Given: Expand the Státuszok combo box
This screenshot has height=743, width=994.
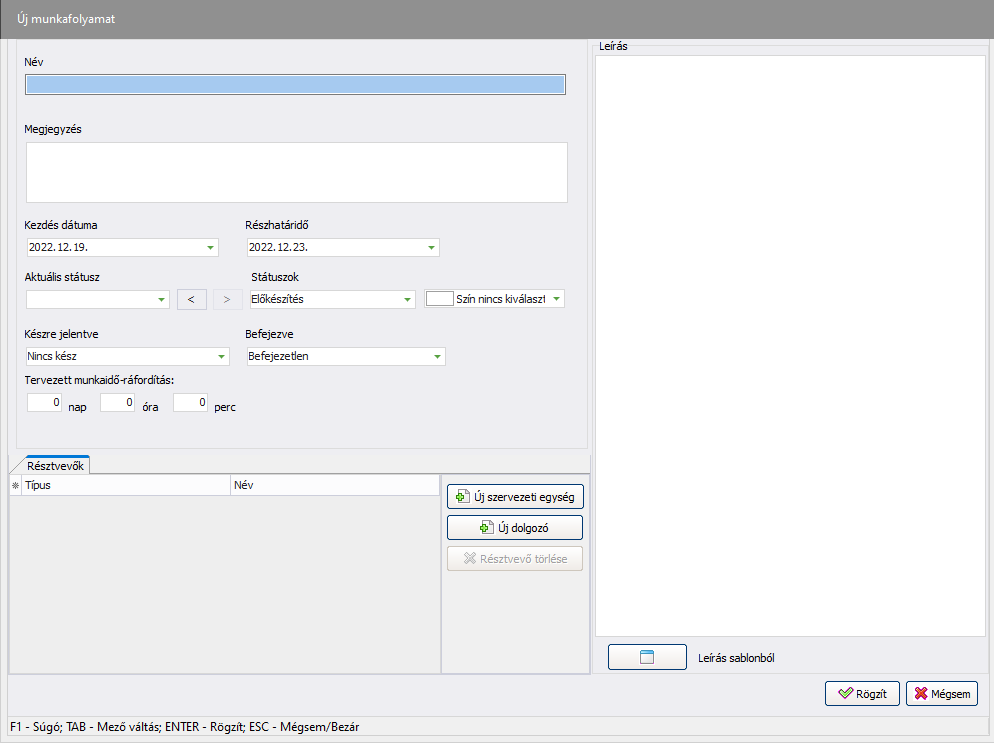Looking at the screenshot, I should click(407, 299).
